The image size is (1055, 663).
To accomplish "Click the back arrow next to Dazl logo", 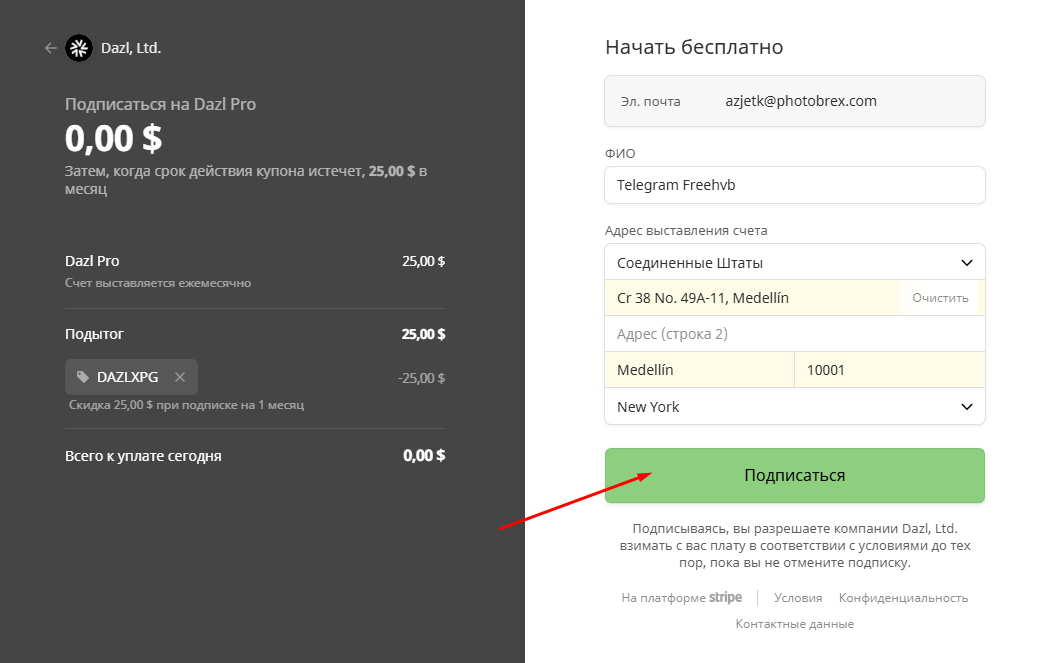I will click(x=51, y=48).
